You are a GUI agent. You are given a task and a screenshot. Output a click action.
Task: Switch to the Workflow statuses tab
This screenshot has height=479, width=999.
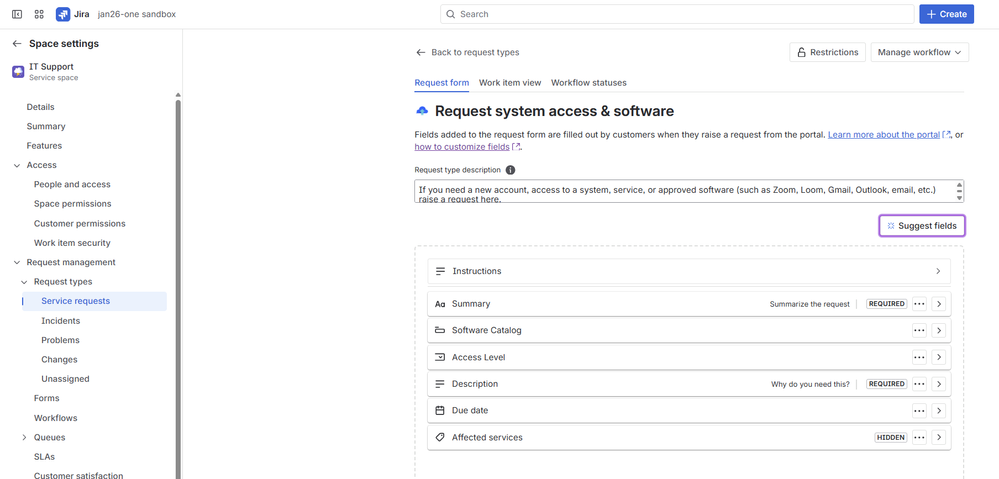tap(589, 83)
